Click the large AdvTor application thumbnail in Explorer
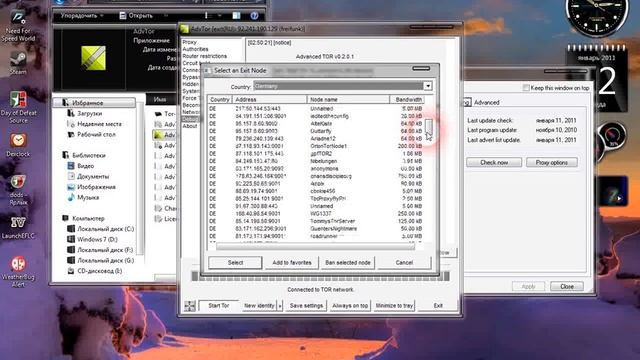The image size is (640, 360). click(x=93, y=58)
